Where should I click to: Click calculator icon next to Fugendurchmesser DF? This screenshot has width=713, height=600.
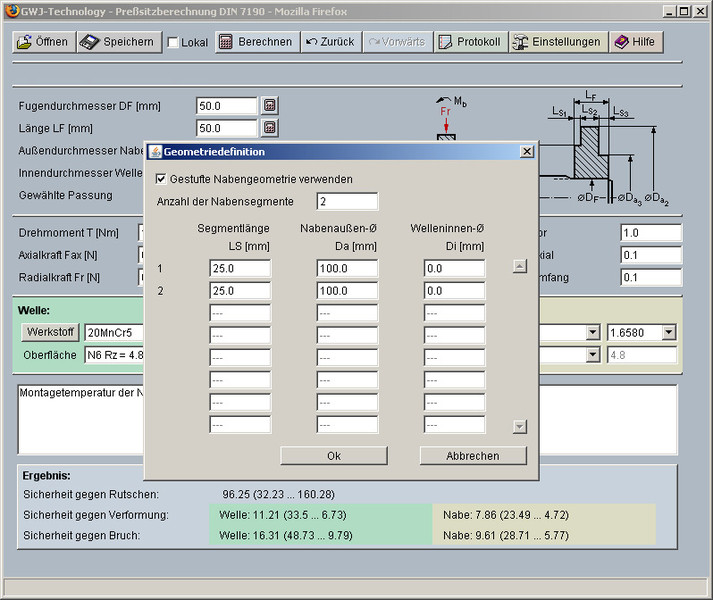(269, 105)
